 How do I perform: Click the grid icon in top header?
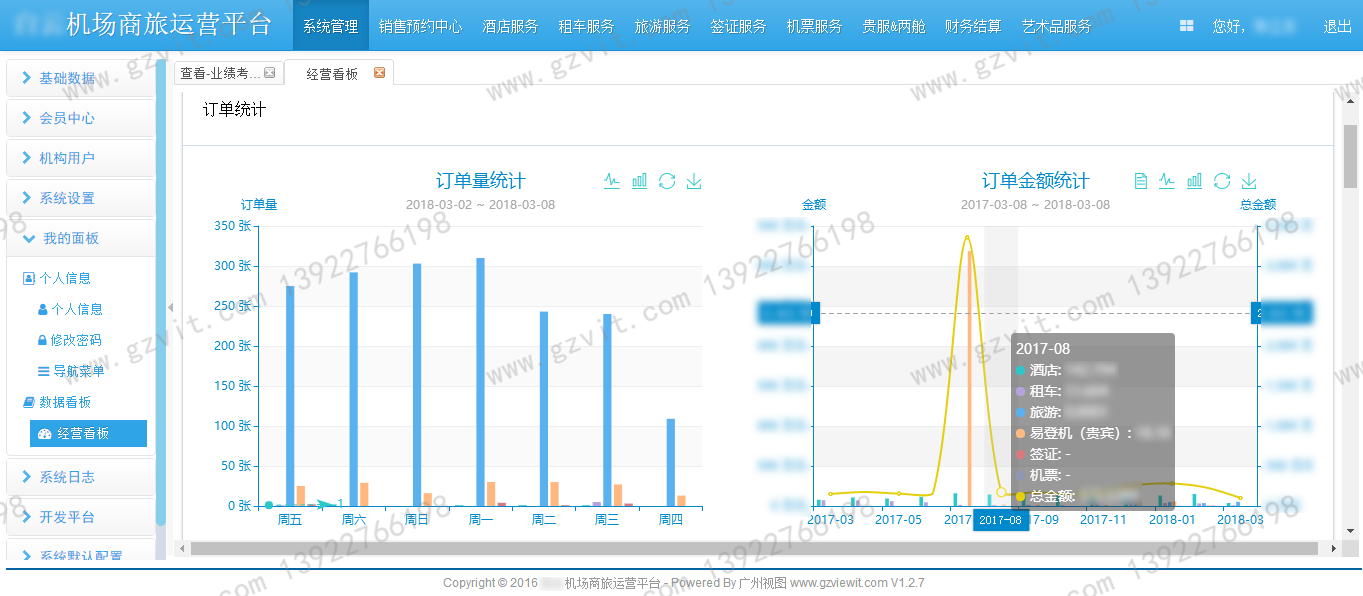[x=1186, y=26]
